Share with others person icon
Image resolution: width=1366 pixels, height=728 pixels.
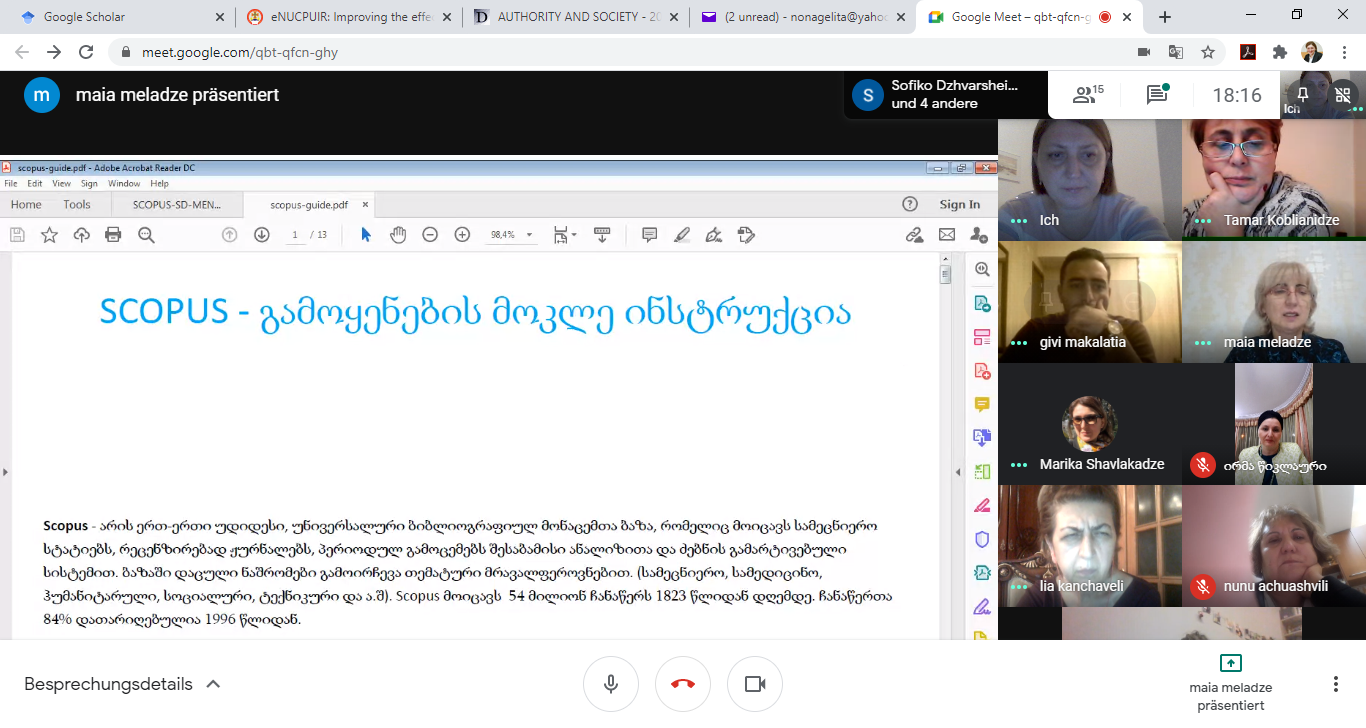click(979, 235)
